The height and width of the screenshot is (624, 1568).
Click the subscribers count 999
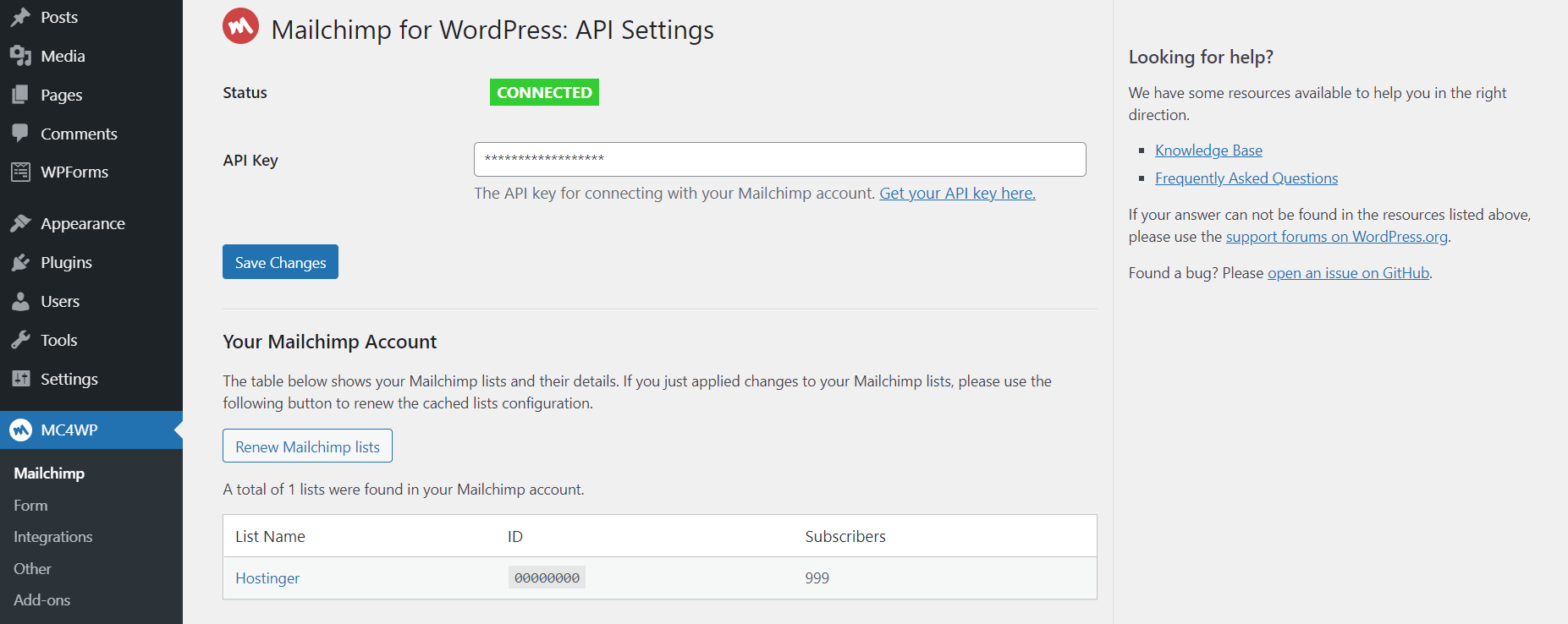point(817,578)
